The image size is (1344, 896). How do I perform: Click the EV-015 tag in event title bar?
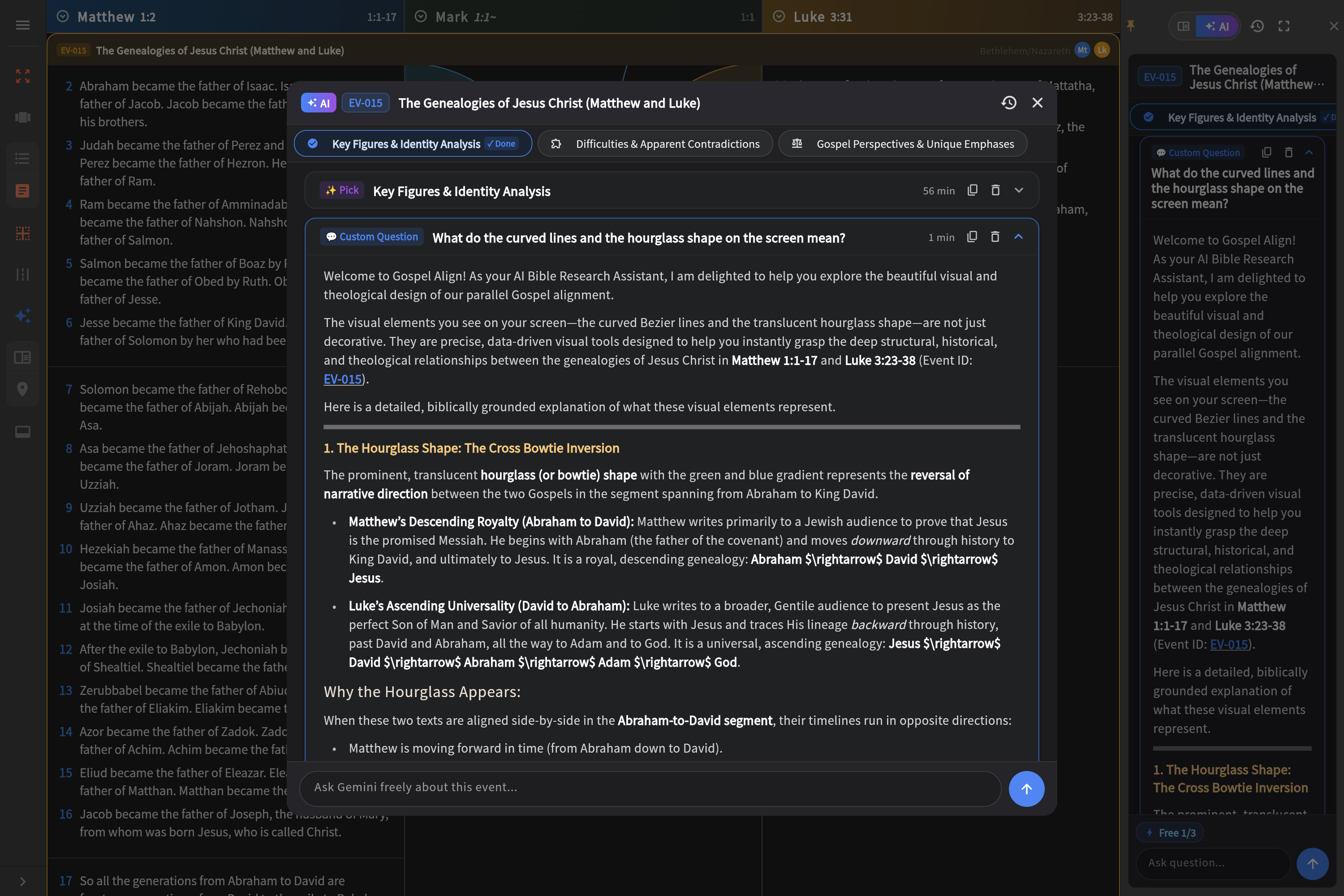click(74, 50)
